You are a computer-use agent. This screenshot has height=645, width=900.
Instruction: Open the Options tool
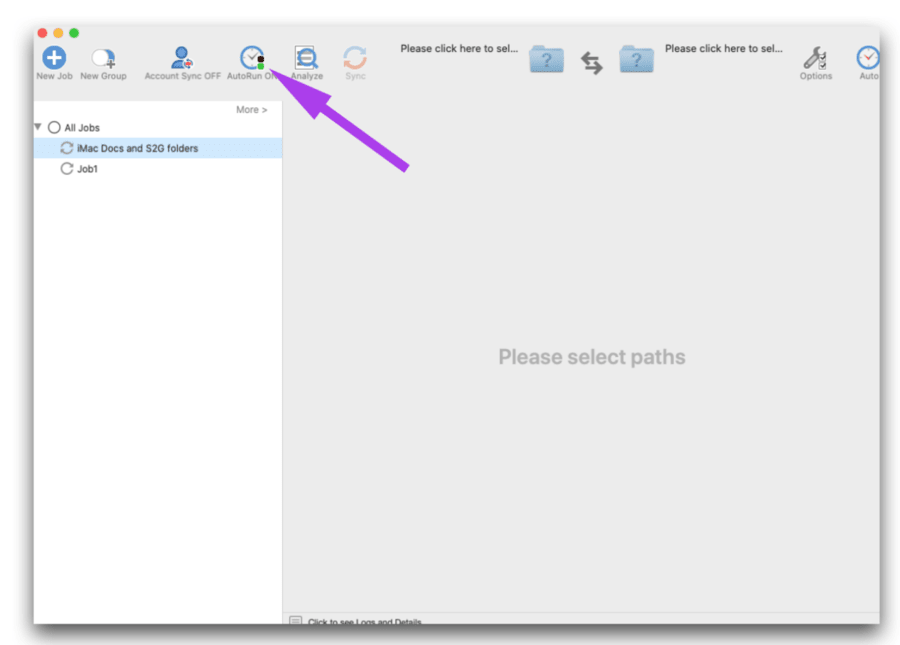click(x=815, y=57)
